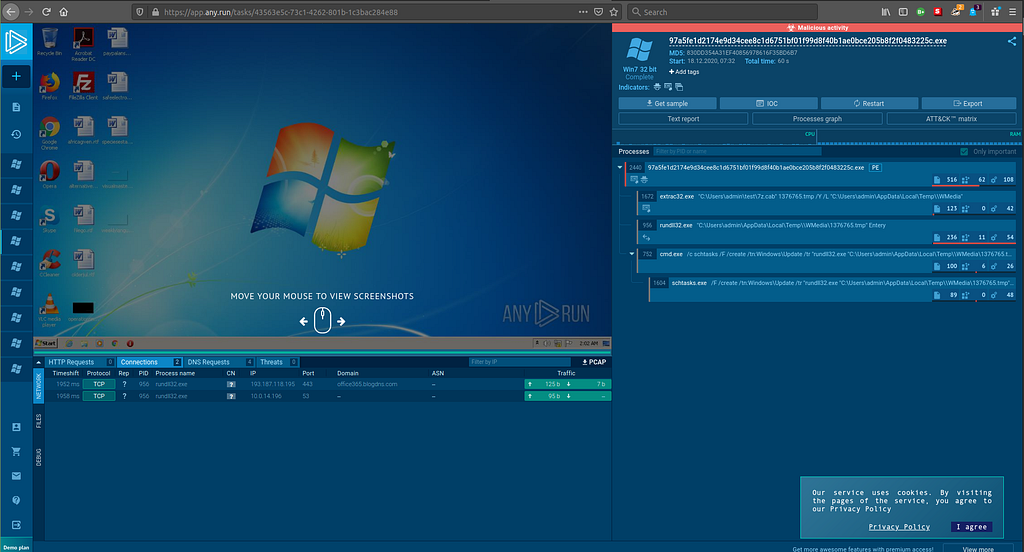Open the task history clock icon
This screenshot has width=1024, height=552.
(16, 134)
